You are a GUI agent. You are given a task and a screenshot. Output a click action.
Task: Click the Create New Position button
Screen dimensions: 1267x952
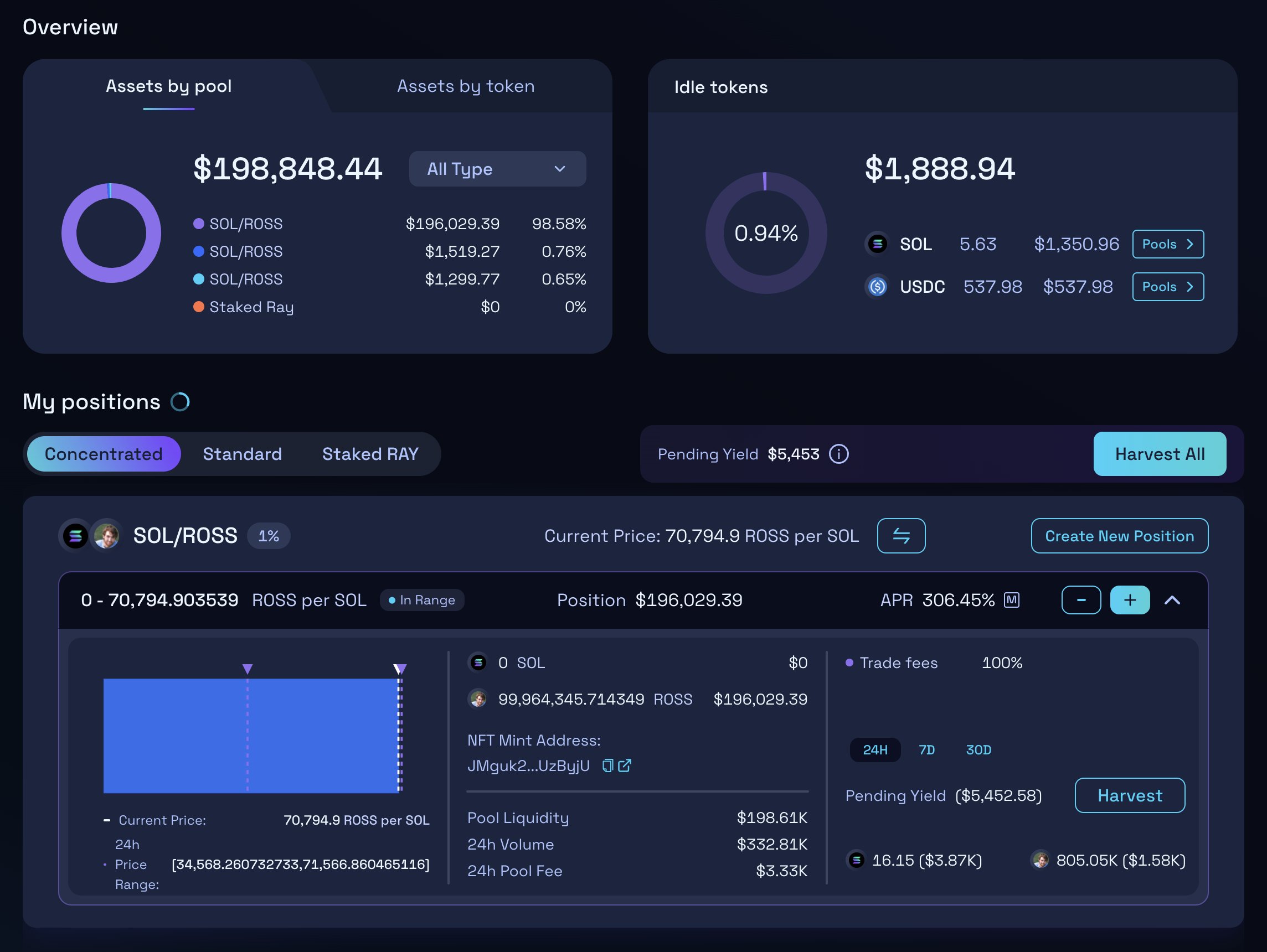tap(1119, 536)
